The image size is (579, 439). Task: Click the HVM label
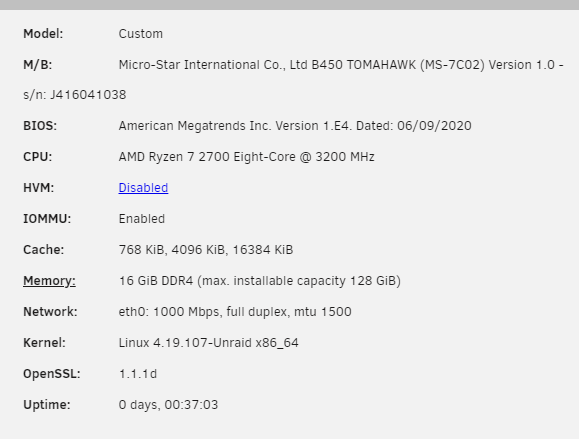click(38, 188)
